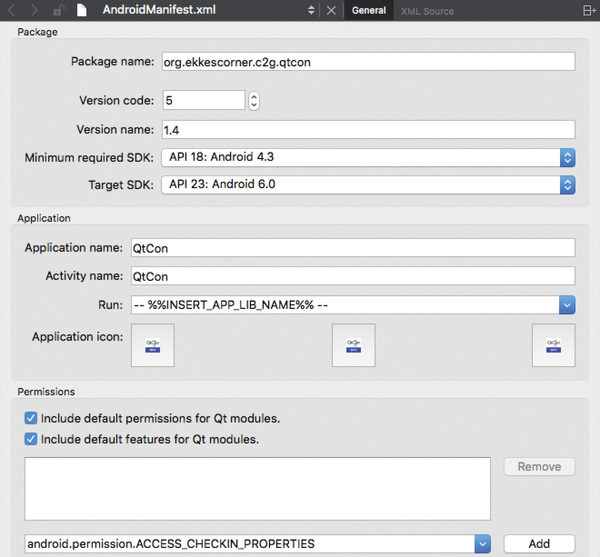Open the Minimum required SDK dropdown
This screenshot has width=600, height=557.
[x=567, y=157]
